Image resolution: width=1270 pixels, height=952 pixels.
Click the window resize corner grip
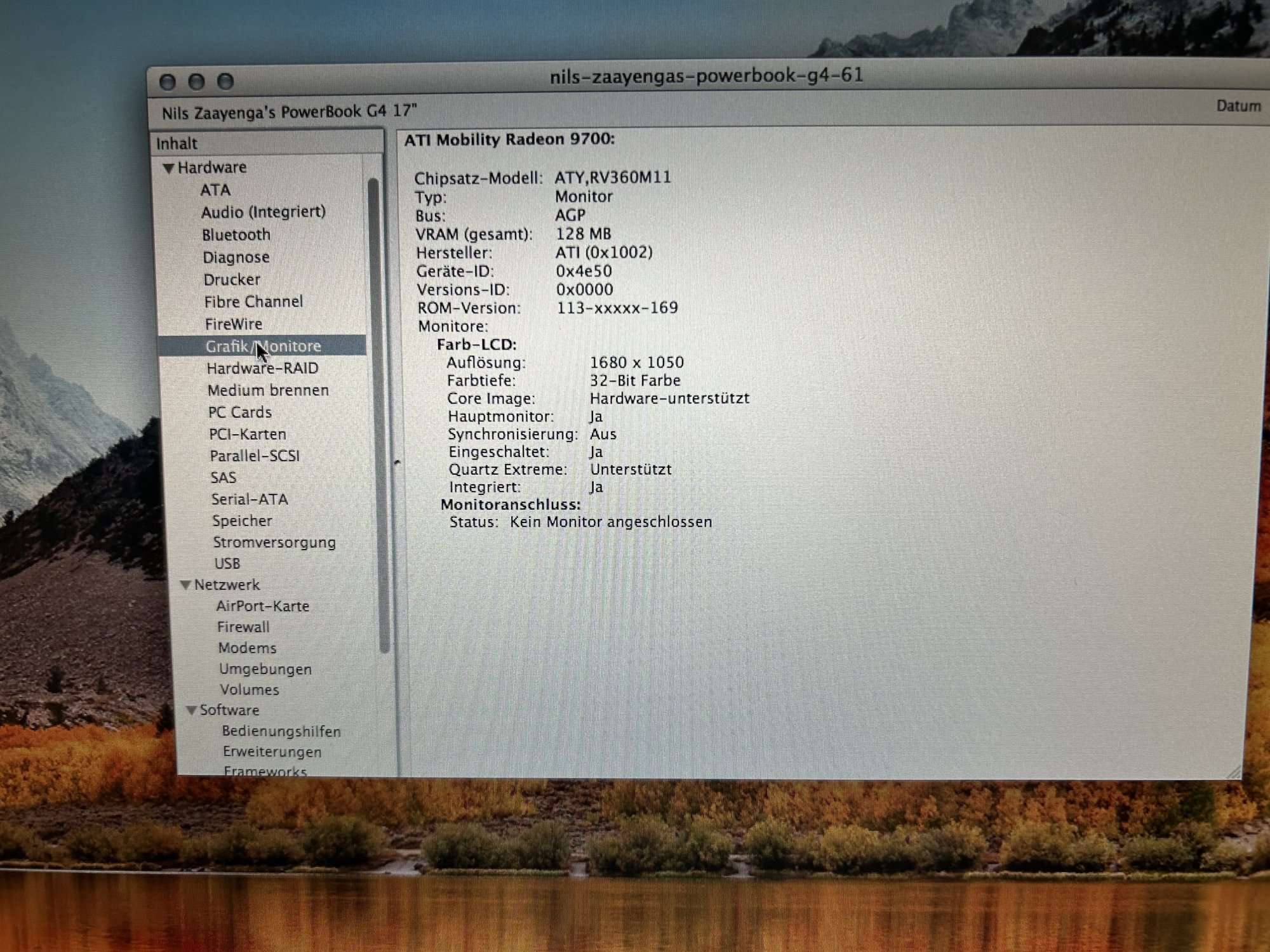click(x=1233, y=772)
